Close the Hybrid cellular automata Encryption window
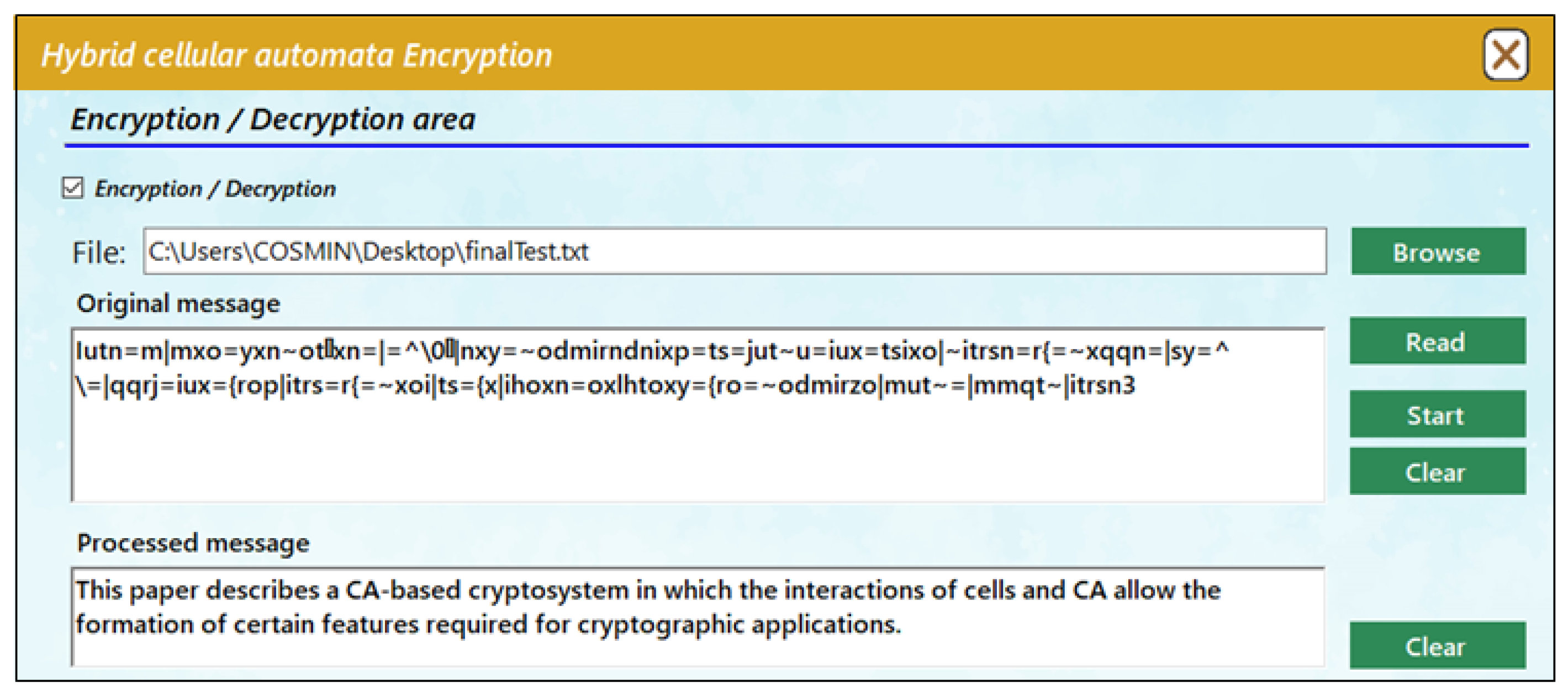1568x695 pixels. click(x=1504, y=55)
